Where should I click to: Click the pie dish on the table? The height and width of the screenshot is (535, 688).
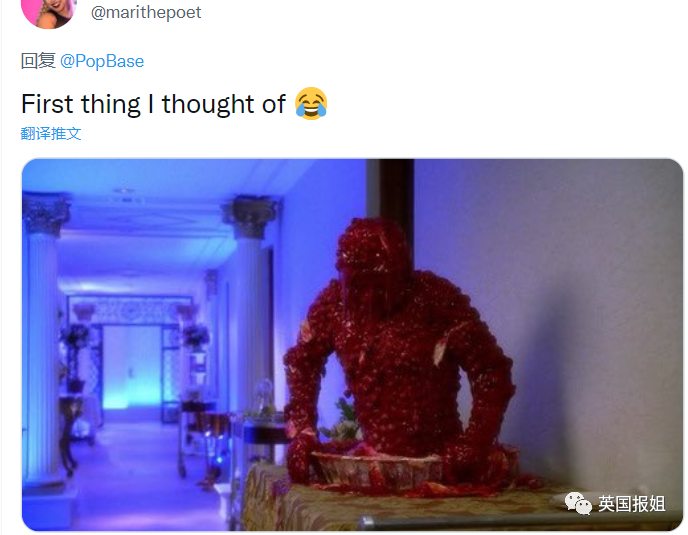[376, 468]
